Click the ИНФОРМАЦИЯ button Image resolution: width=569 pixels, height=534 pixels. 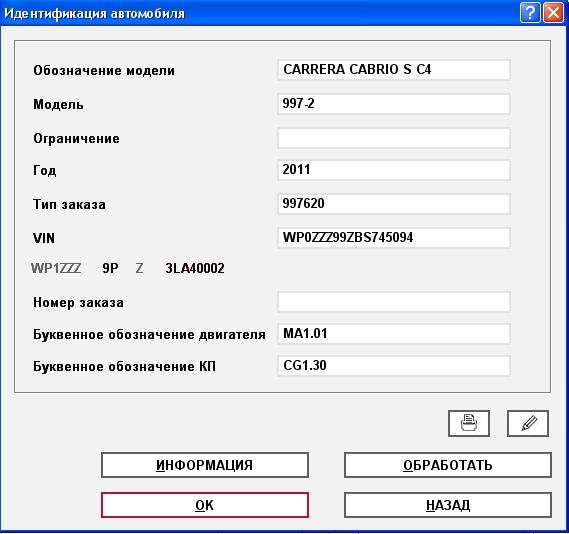point(205,465)
